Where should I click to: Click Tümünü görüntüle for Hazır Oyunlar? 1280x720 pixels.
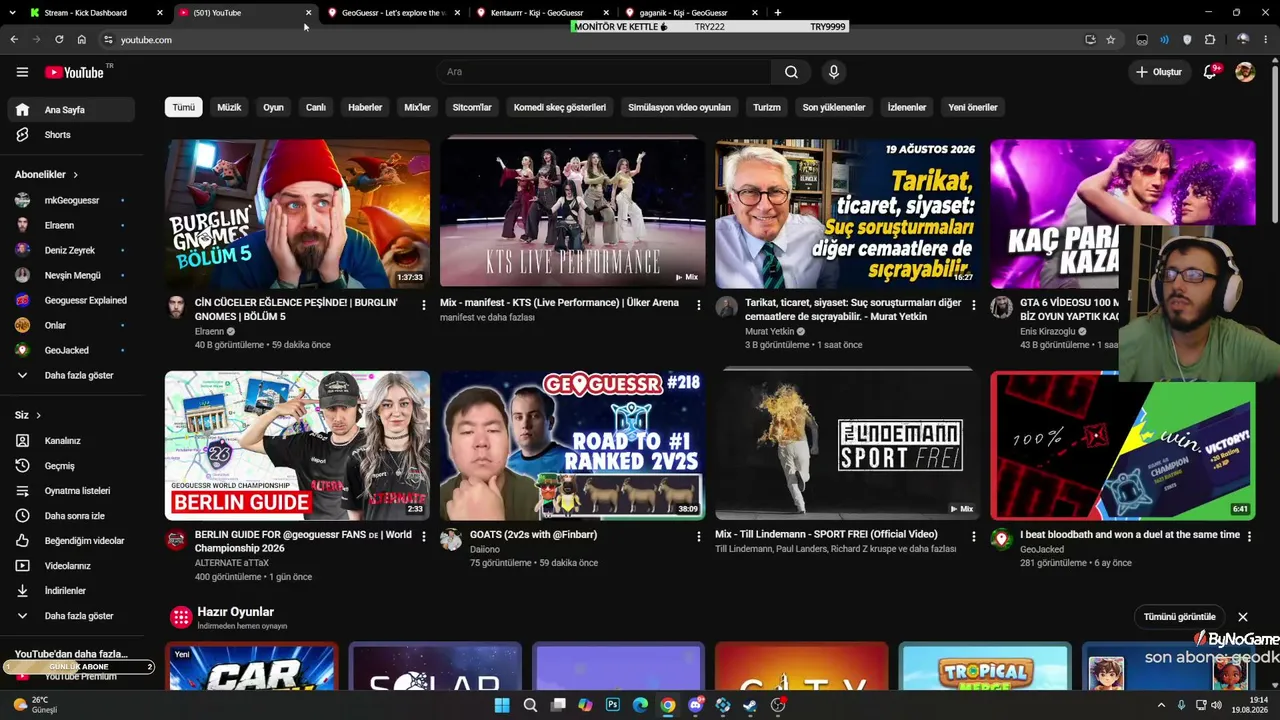coord(1180,617)
